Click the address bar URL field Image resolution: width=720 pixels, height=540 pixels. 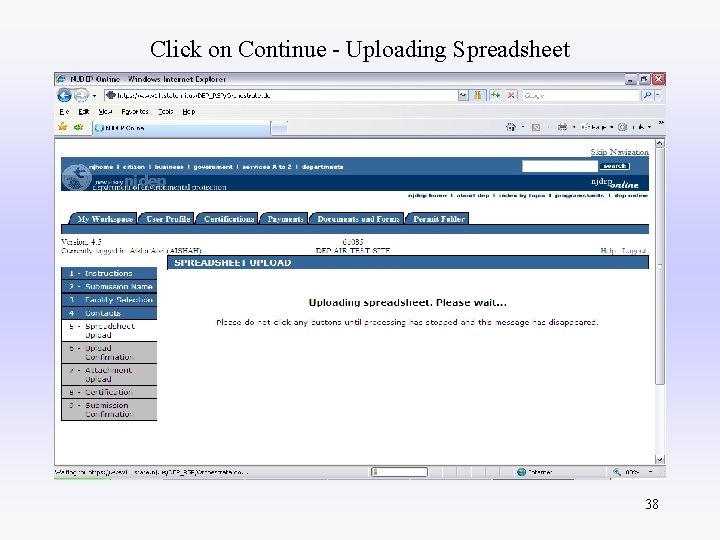(280, 95)
